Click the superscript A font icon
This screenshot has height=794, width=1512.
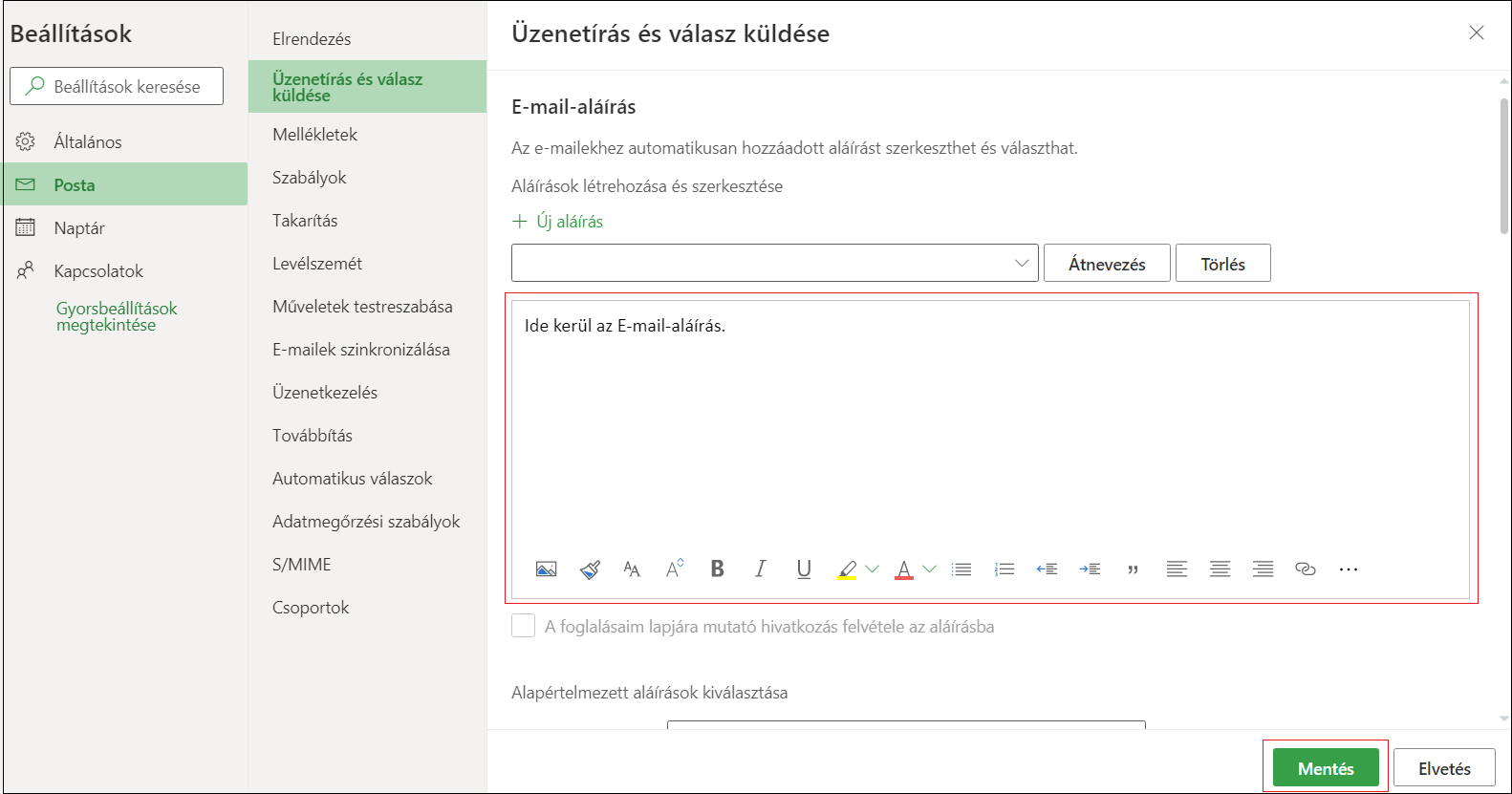675,569
